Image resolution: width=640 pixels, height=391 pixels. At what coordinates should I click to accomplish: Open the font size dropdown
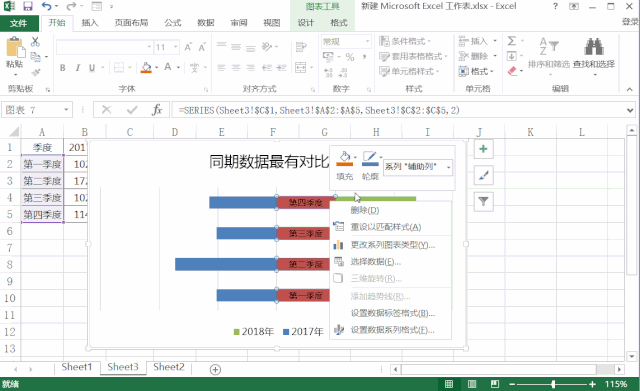coord(176,47)
